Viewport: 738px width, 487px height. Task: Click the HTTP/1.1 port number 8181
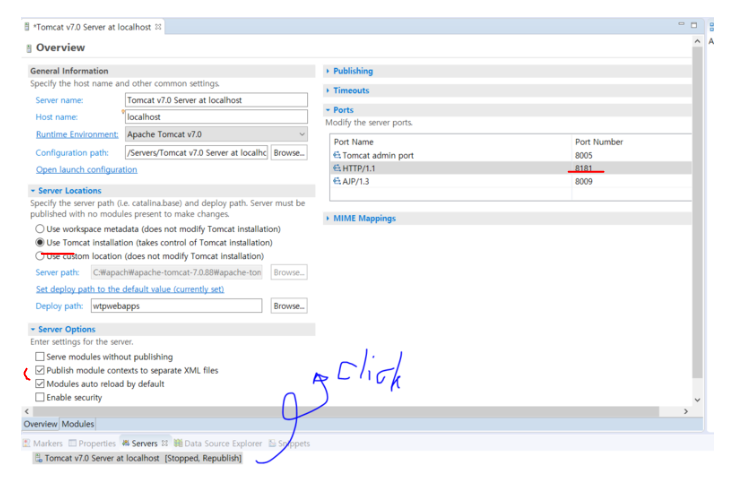coord(584,168)
